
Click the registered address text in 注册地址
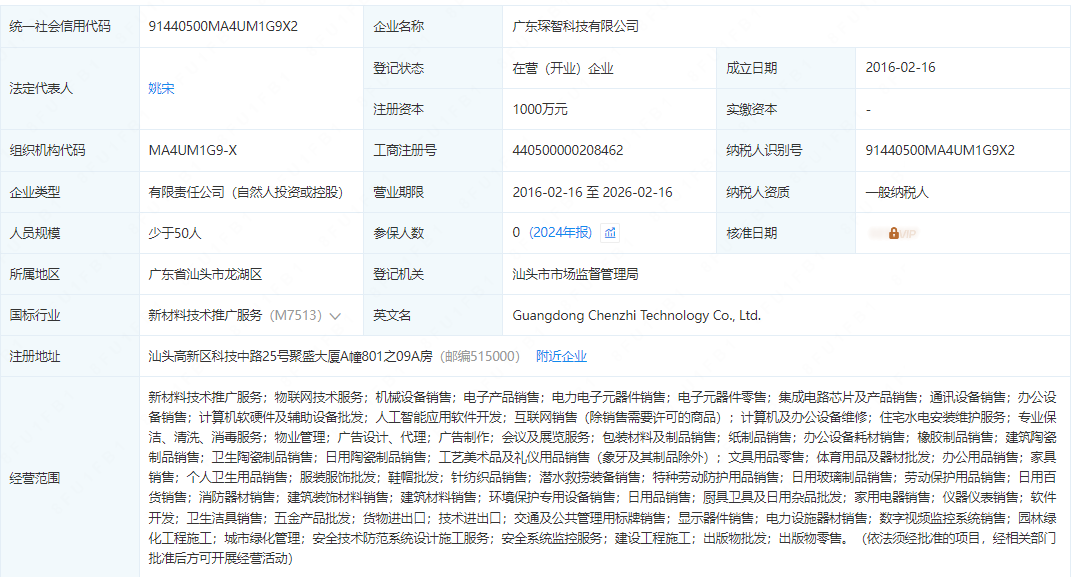tap(290, 356)
